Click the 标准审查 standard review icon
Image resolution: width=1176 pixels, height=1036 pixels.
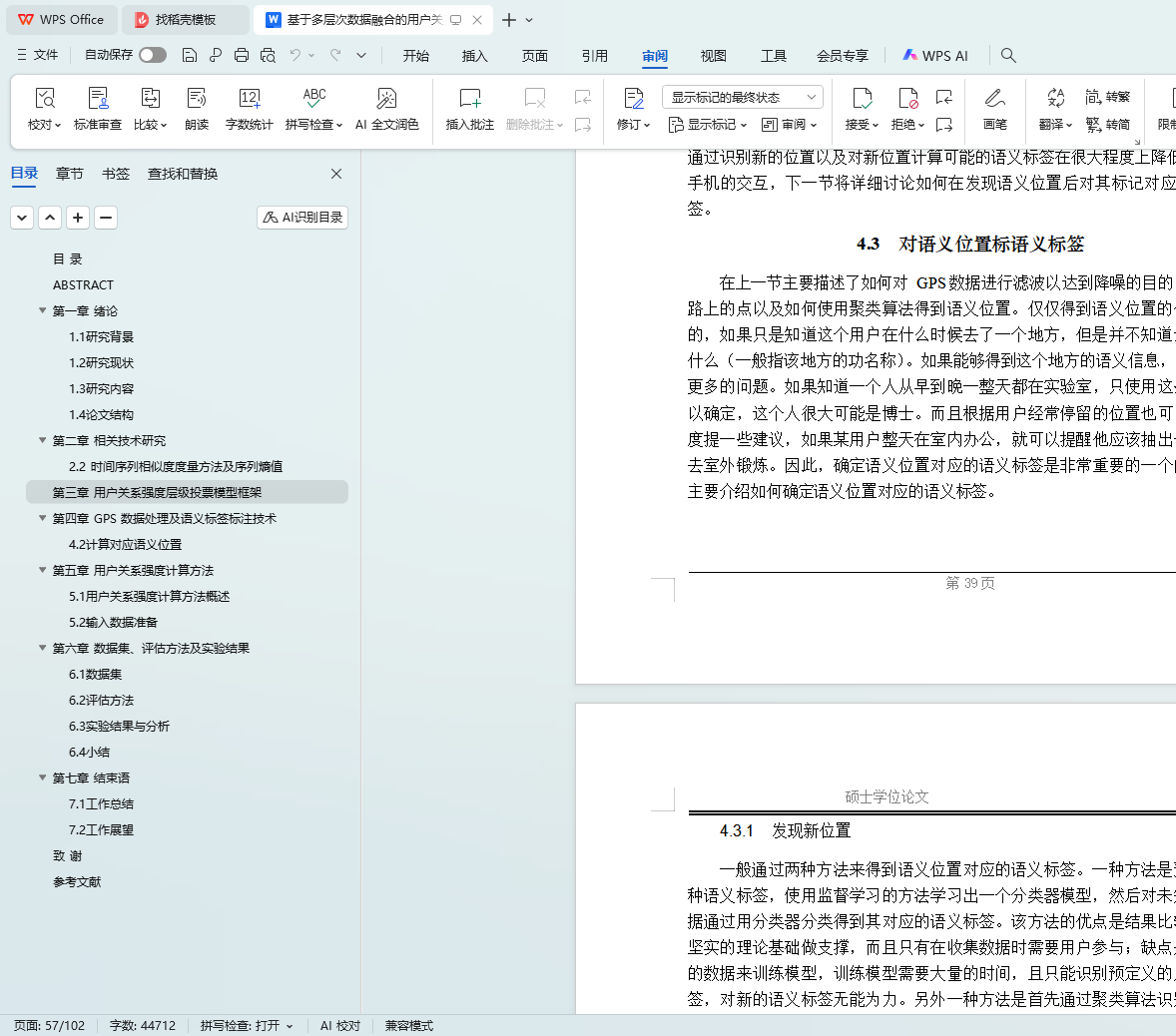(x=98, y=99)
